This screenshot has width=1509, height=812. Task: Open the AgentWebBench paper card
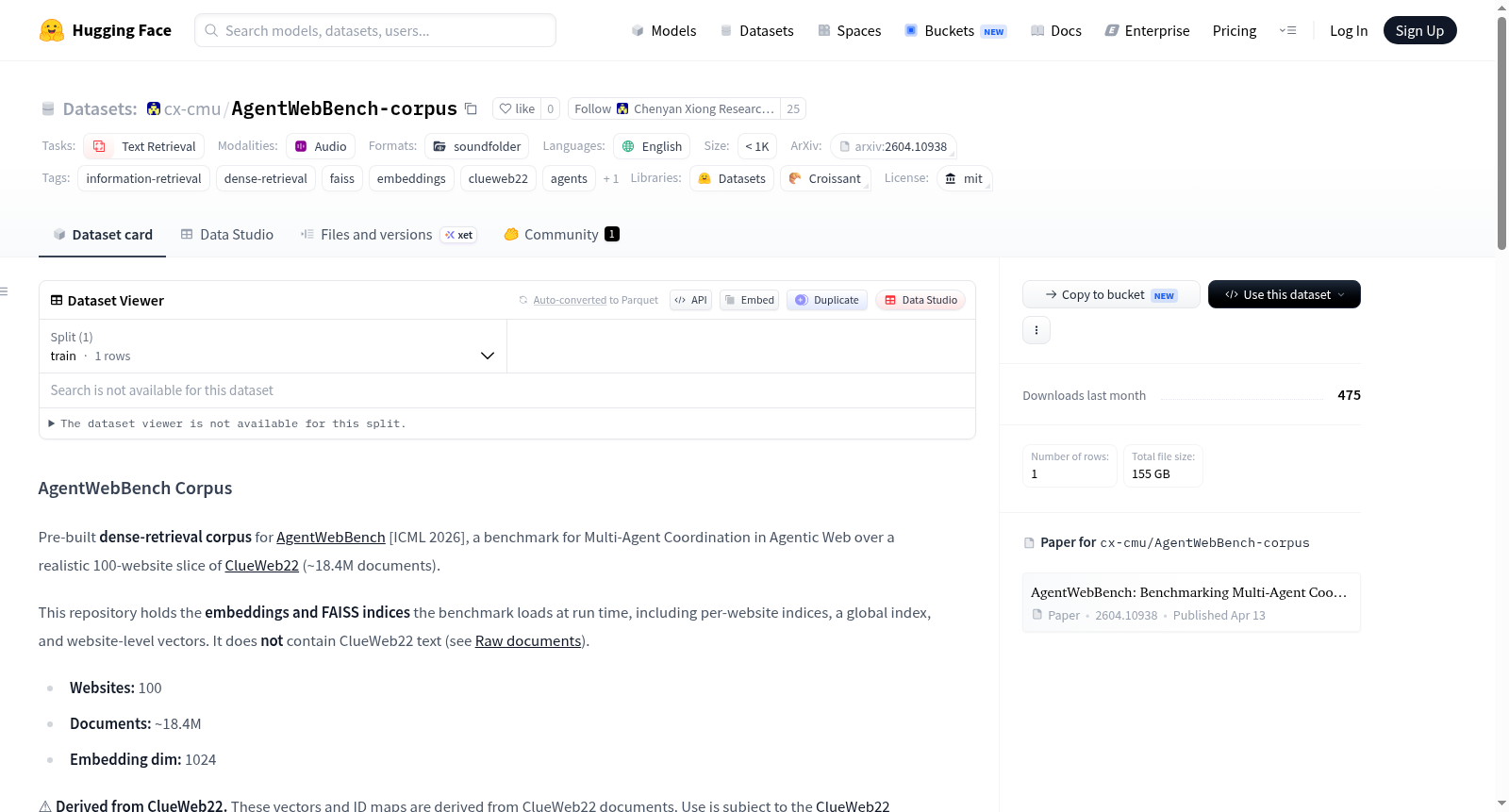(1191, 603)
